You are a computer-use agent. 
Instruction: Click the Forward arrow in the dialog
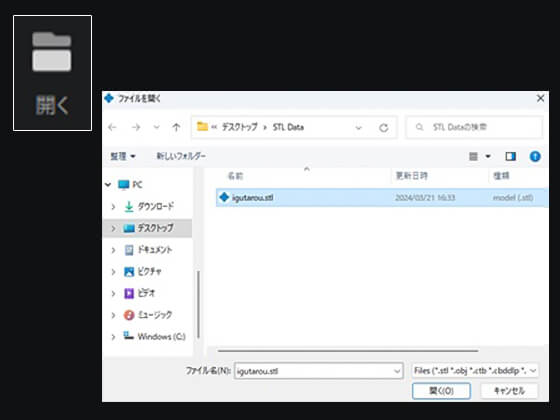point(136,127)
